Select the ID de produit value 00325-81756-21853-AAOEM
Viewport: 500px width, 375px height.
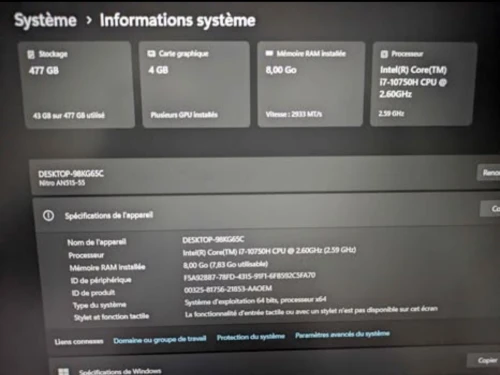pos(228,289)
